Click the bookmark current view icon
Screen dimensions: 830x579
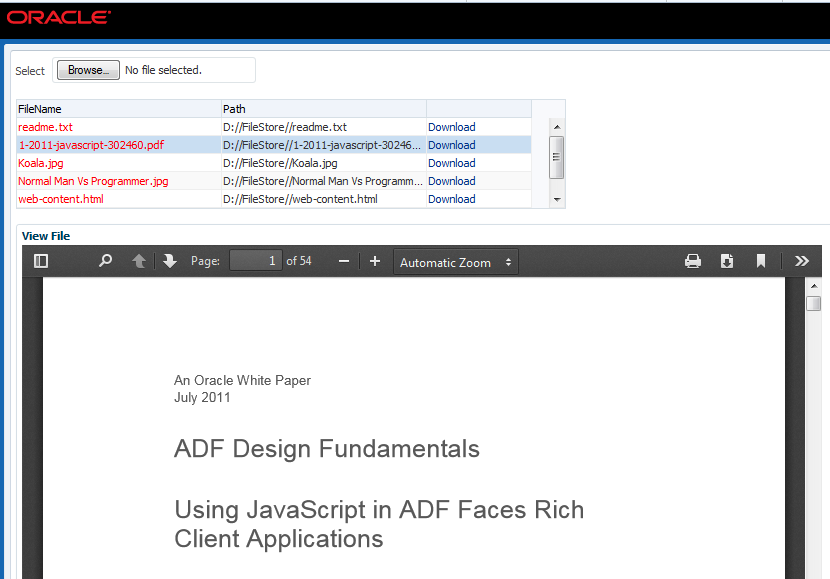761,261
